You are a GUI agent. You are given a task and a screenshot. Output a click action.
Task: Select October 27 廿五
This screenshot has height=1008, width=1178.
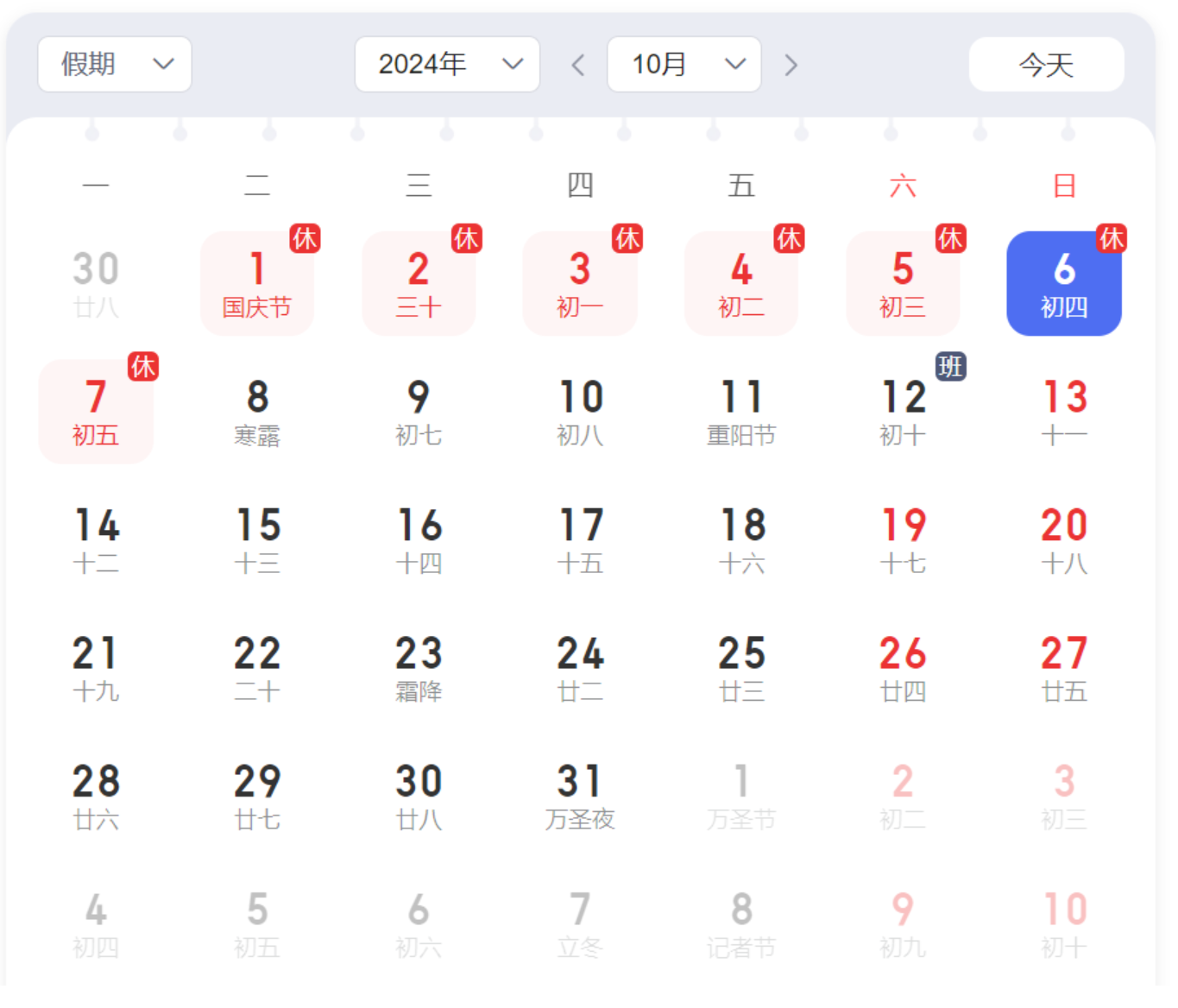coord(1064,668)
